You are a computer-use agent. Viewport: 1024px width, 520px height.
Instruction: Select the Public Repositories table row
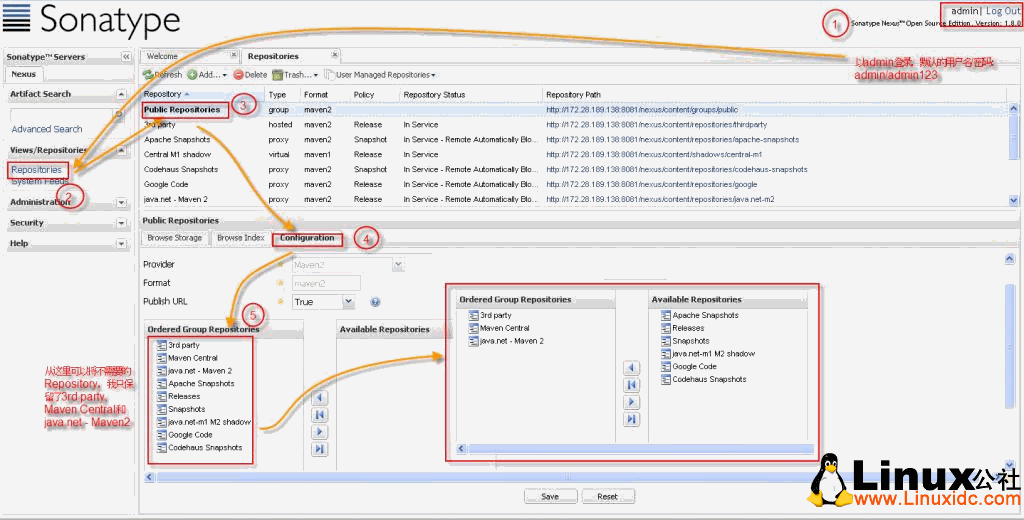pyautogui.click(x=575, y=110)
